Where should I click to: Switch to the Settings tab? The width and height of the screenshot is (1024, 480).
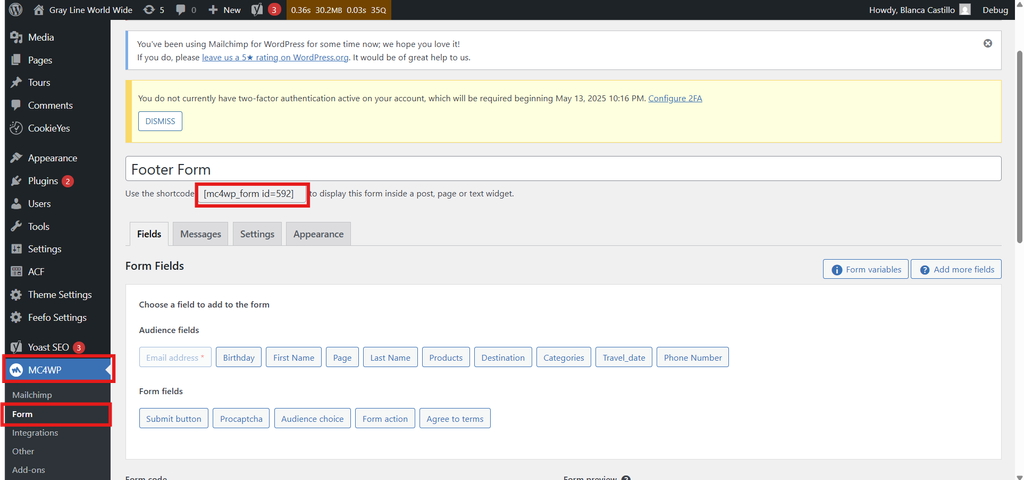coord(257,234)
